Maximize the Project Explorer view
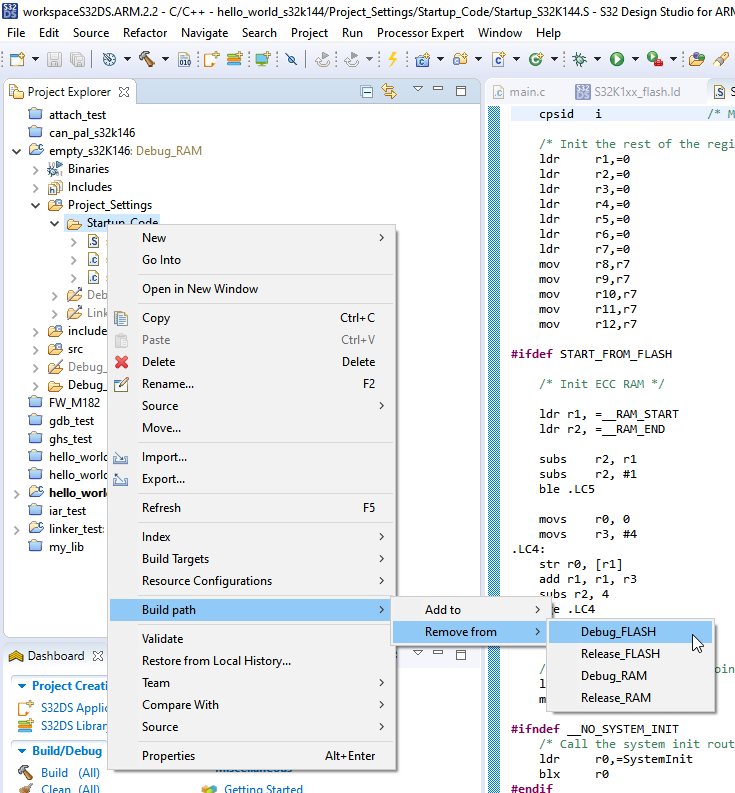Image resolution: width=735 pixels, height=793 pixels. pyautogui.click(x=461, y=92)
